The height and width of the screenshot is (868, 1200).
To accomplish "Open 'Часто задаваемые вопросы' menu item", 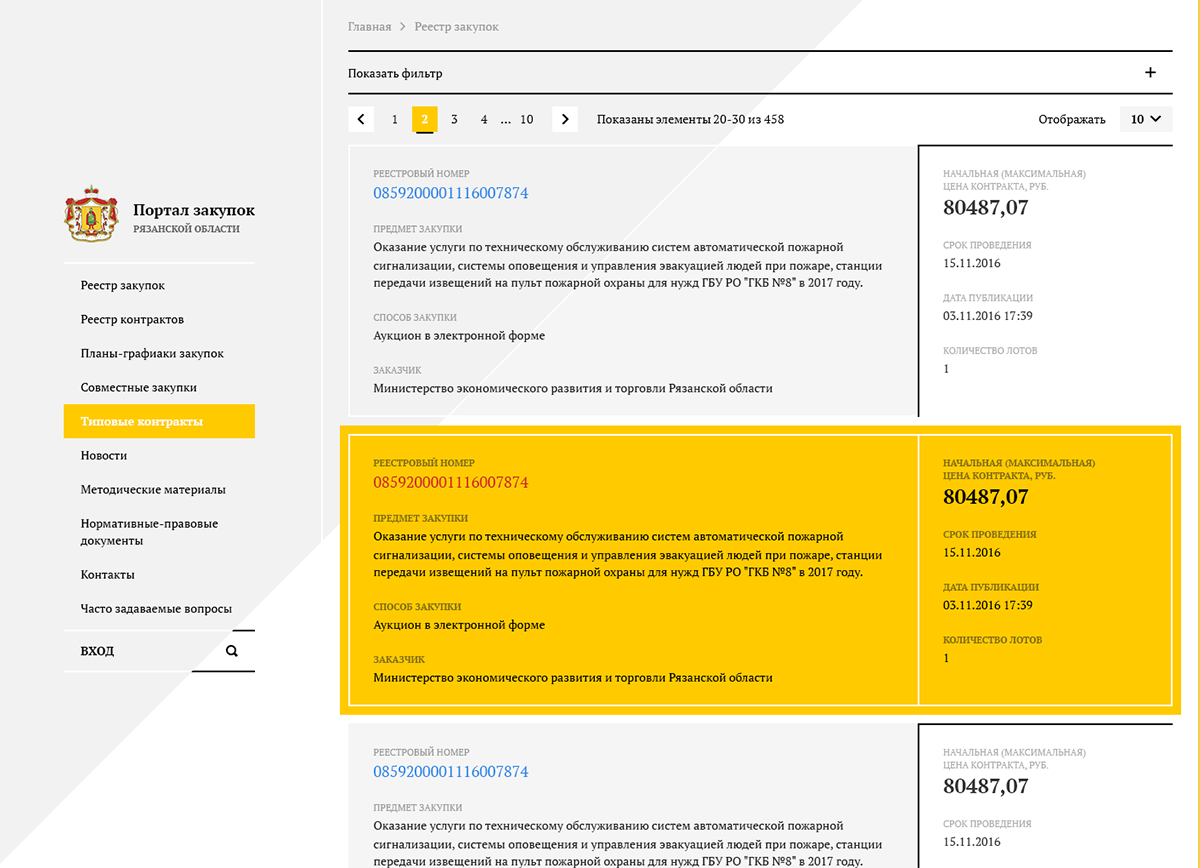I will (156, 609).
